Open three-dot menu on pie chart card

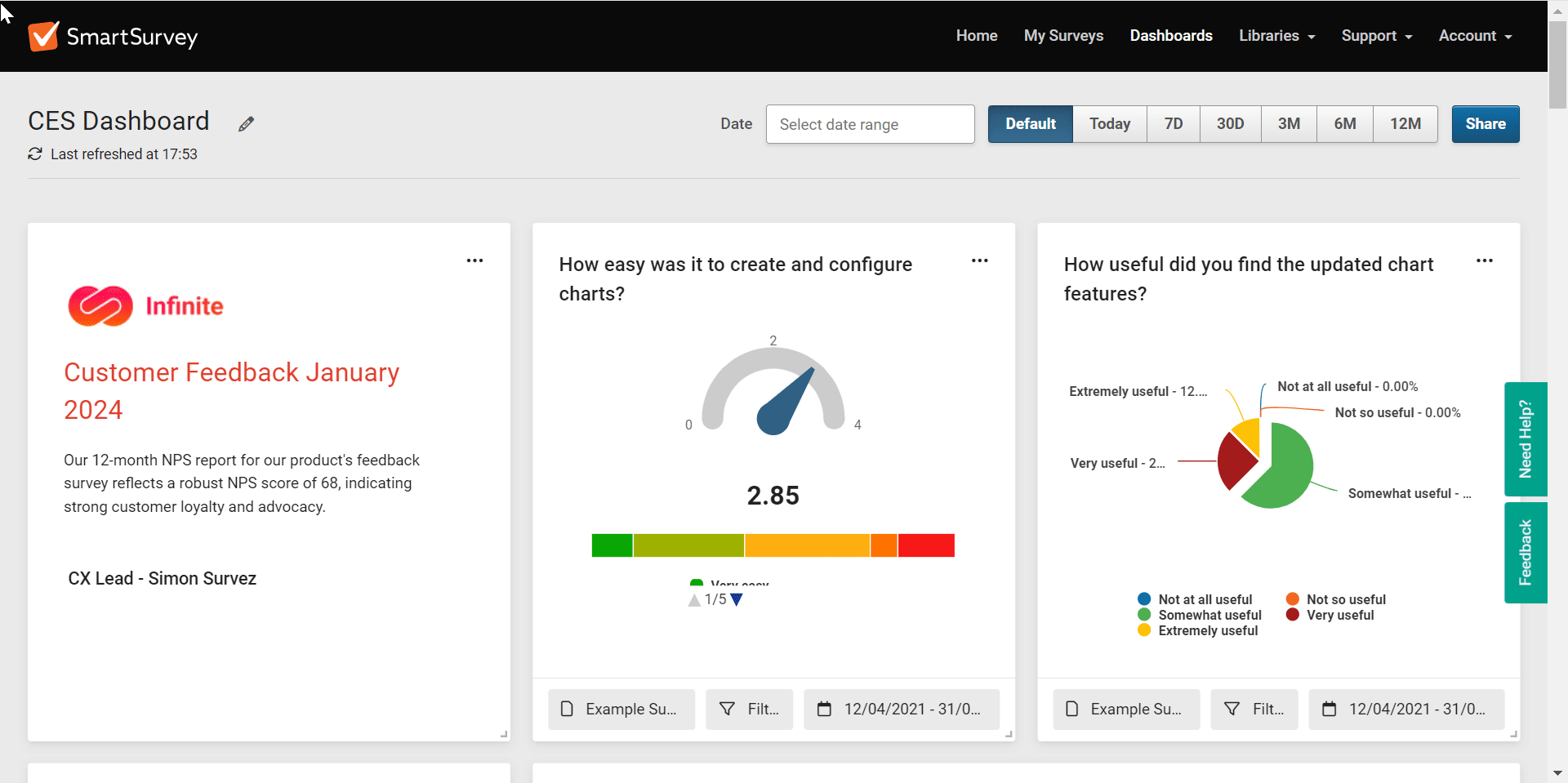pos(1484,260)
